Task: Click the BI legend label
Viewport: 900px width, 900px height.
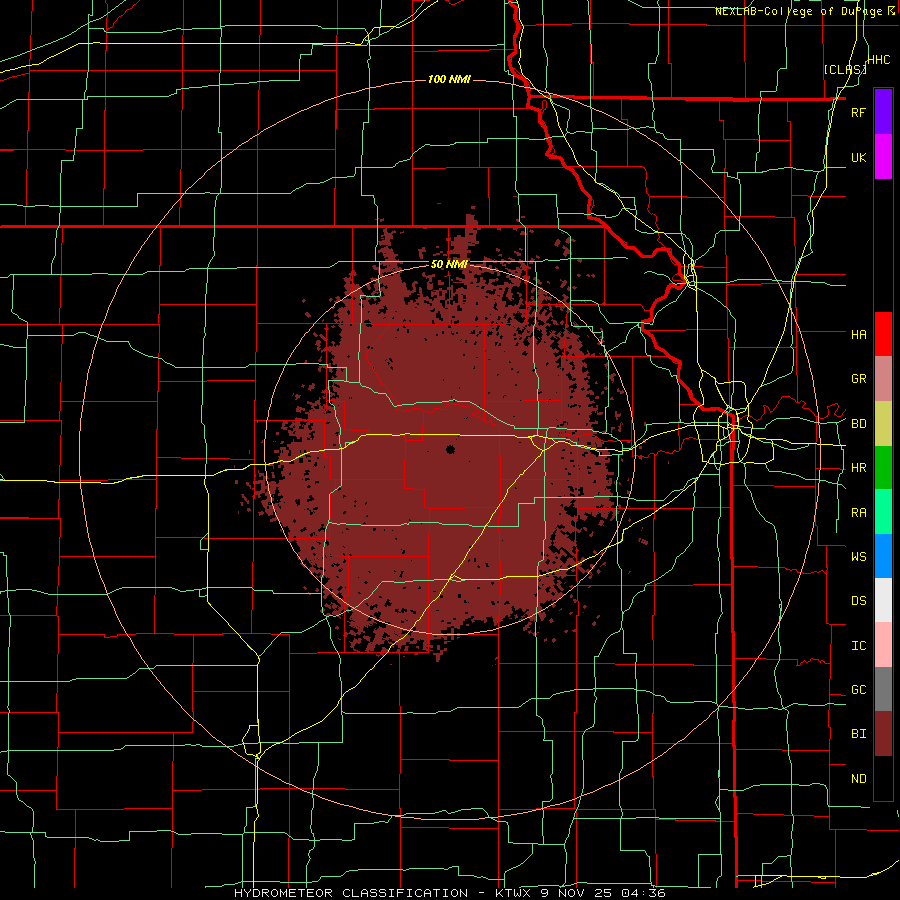Action: tap(858, 734)
